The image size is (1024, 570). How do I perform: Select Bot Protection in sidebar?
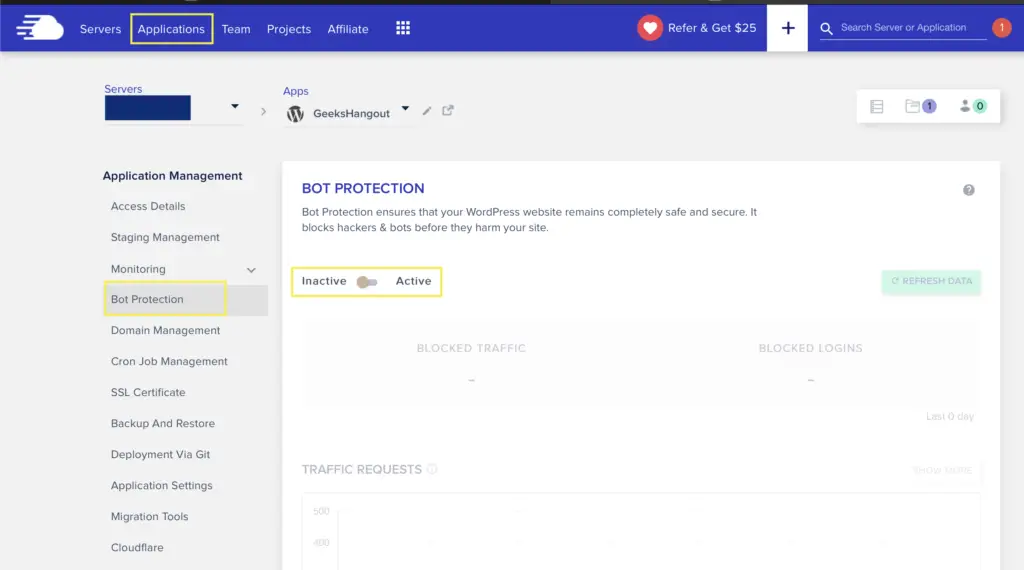[147, 299]
